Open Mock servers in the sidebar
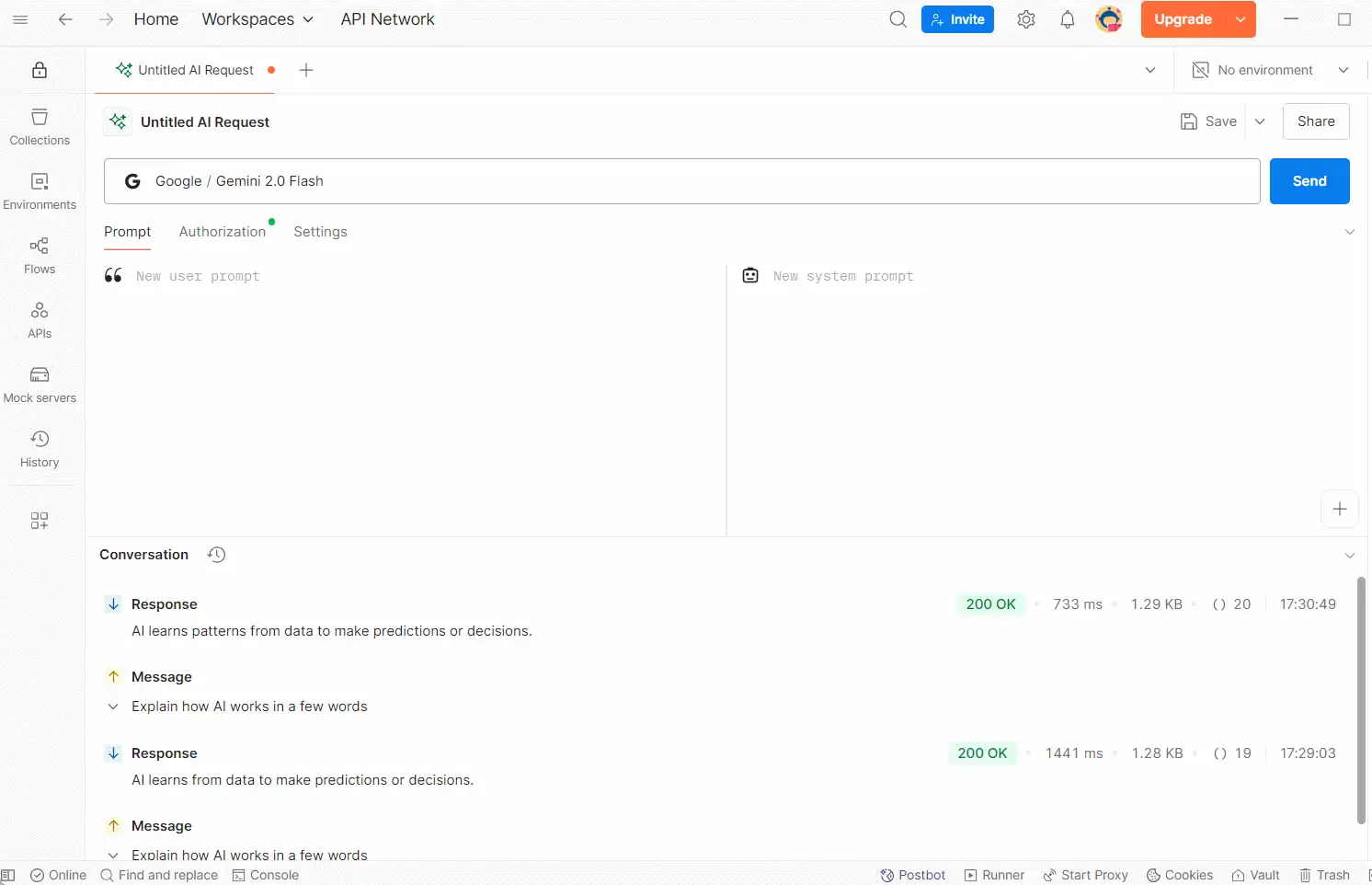 point(40,385)
